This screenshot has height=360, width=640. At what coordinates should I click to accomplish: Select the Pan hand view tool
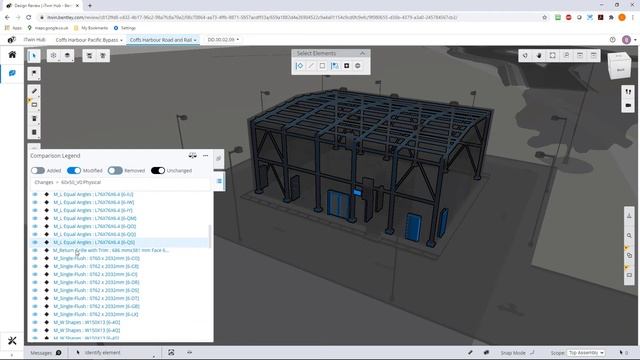tap(539, 56)
